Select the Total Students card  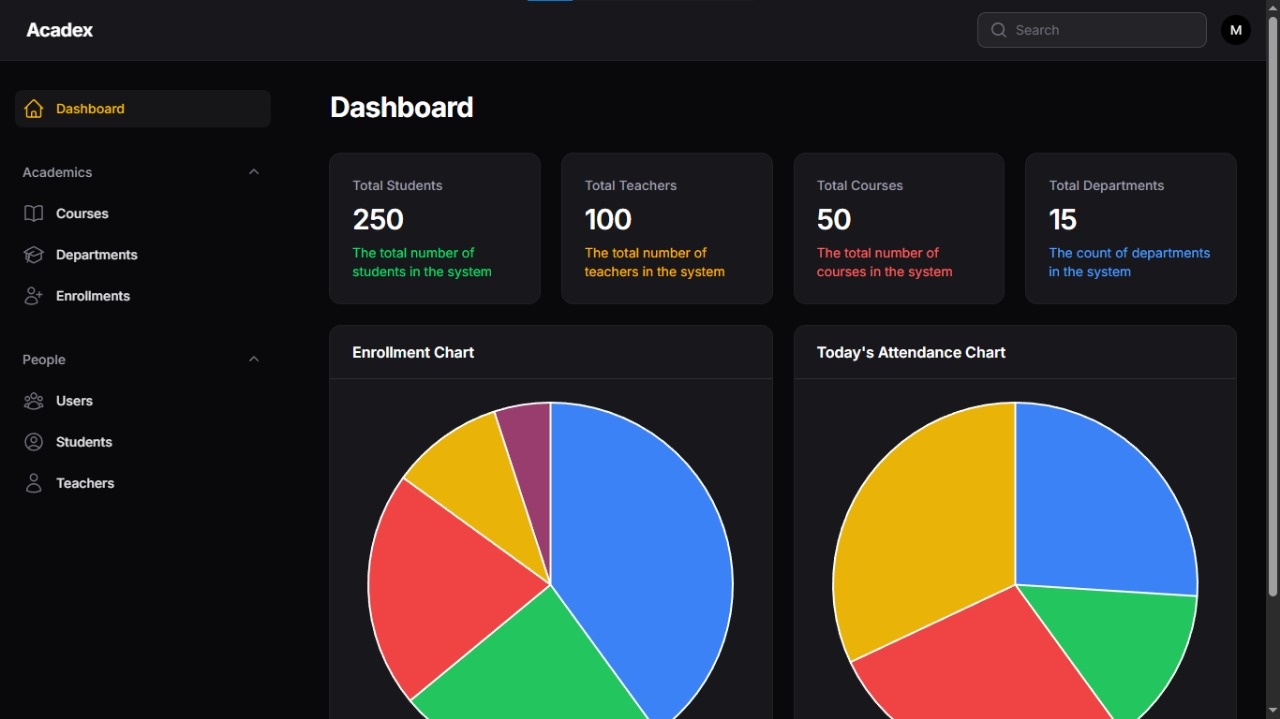click(x=434, y=228)
